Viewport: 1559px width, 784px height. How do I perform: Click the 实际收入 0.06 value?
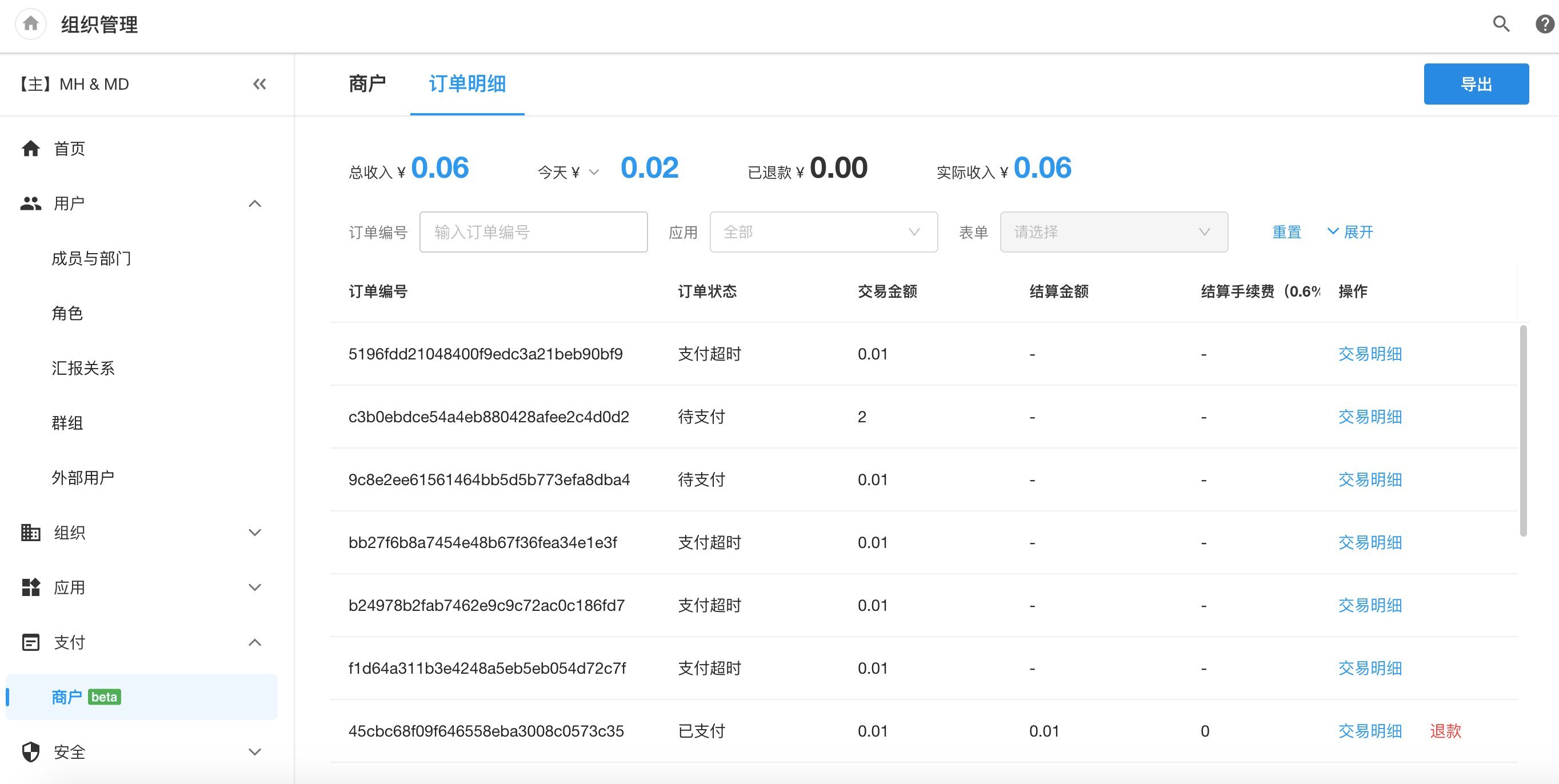click(x=1043, y=167)
